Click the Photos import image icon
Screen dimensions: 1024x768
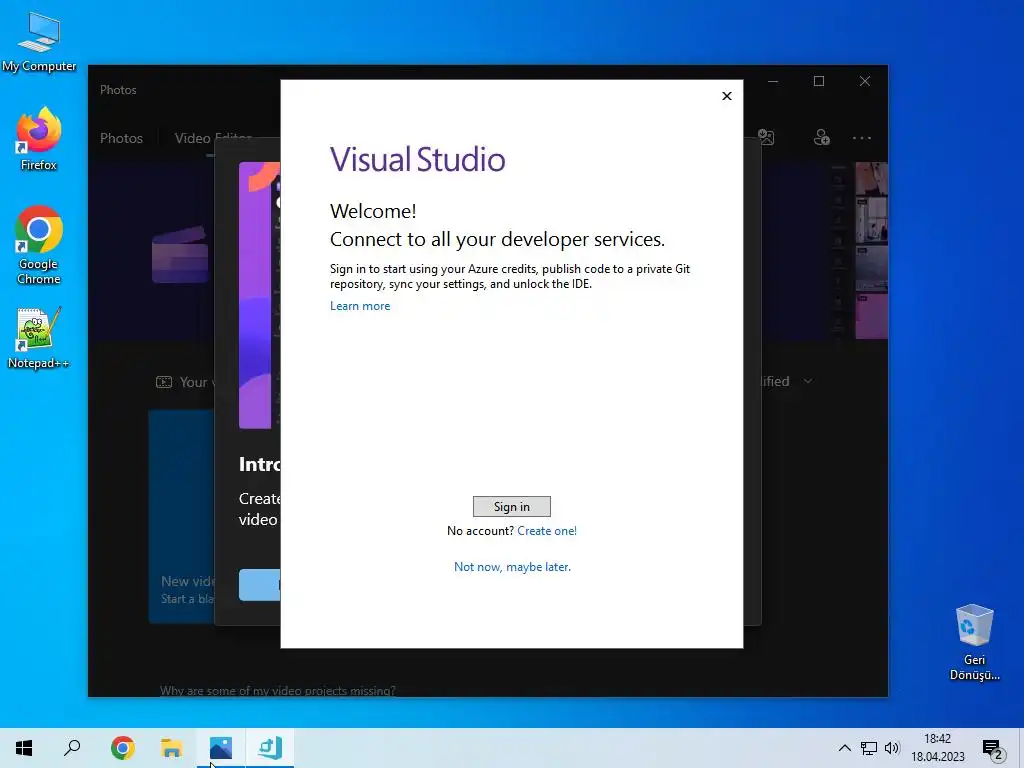click(x=766, y=137)
